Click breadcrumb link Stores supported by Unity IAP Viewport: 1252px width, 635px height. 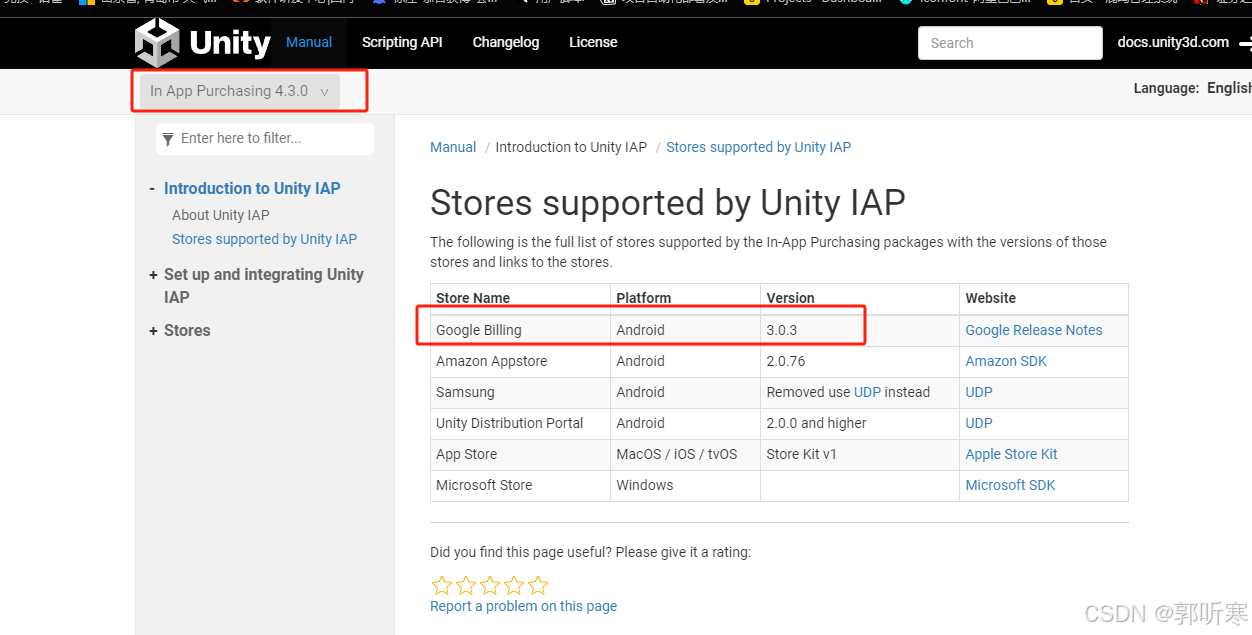pyautogui.click(x=758, y=147)
